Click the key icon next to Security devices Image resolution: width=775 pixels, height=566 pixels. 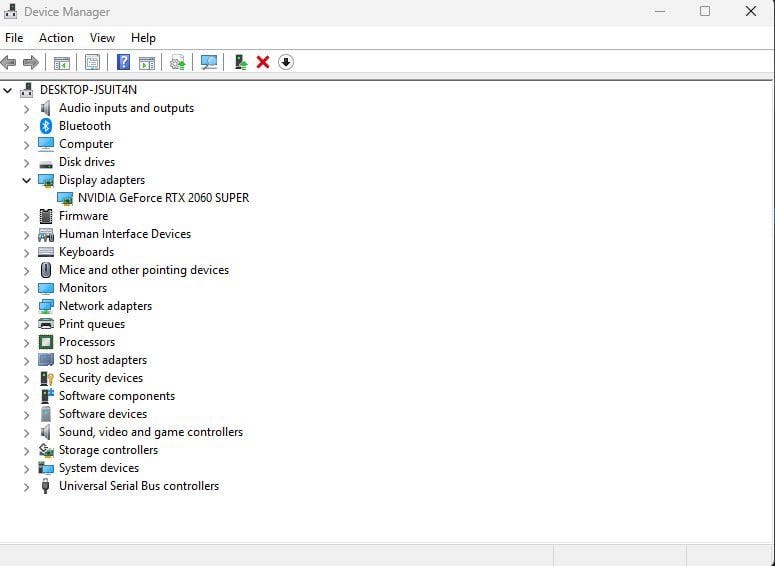point(46,378)
